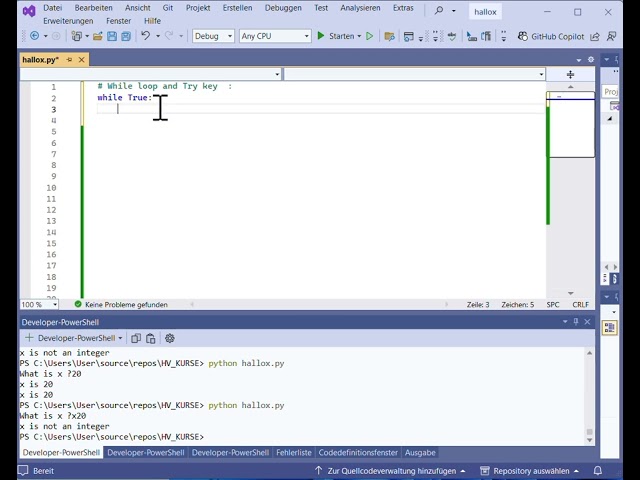
Task: Save hallox.py with the save icon
Action: [x=112, y=36]
